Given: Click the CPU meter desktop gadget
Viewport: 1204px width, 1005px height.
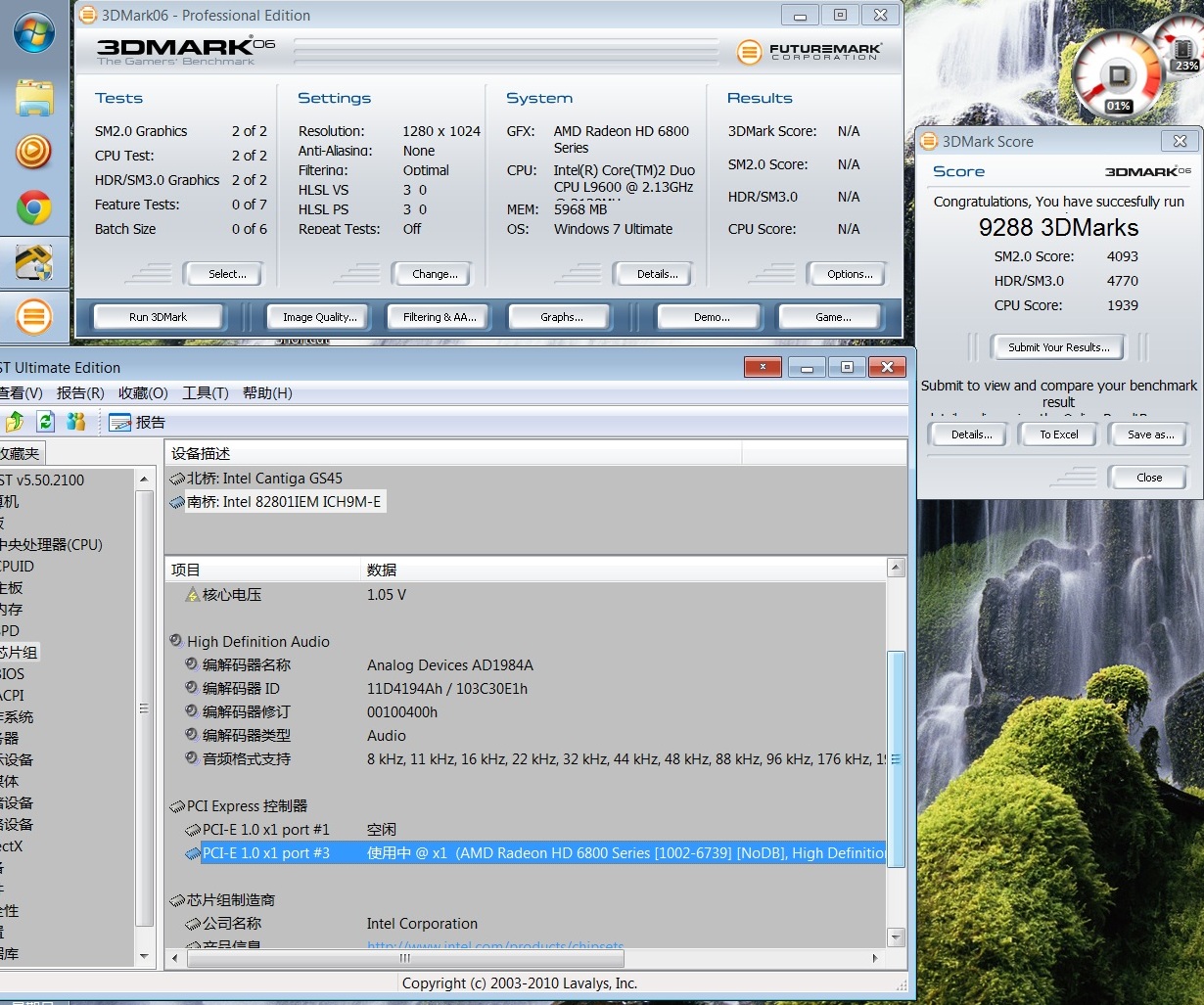Looking at the screenshot, I should pyautogui.click(x=1119, y=76).
